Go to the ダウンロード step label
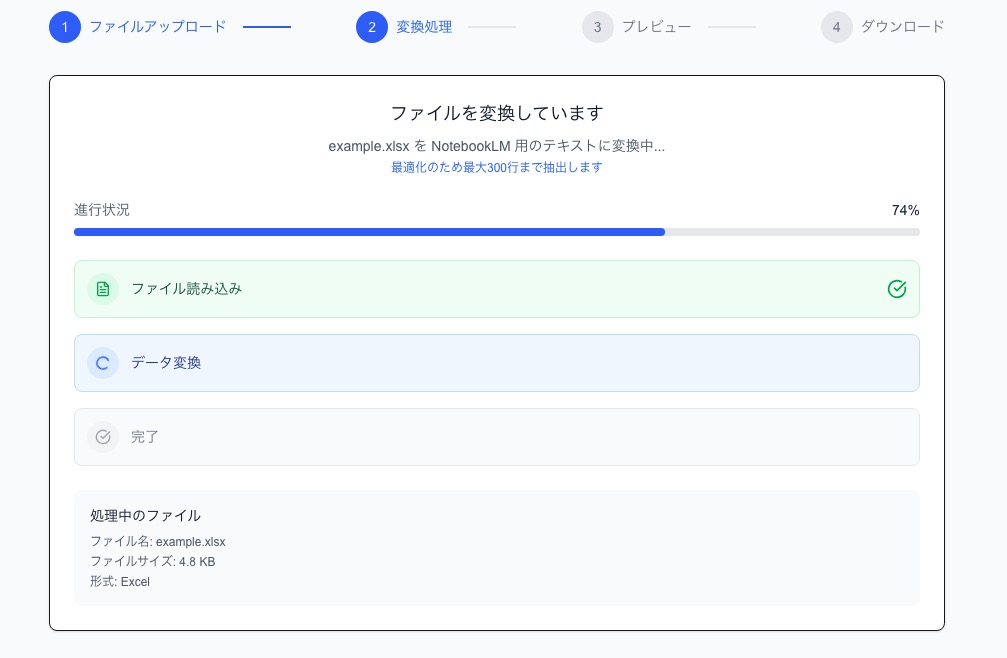The image size is (1007, 658). tap(902, 27)
